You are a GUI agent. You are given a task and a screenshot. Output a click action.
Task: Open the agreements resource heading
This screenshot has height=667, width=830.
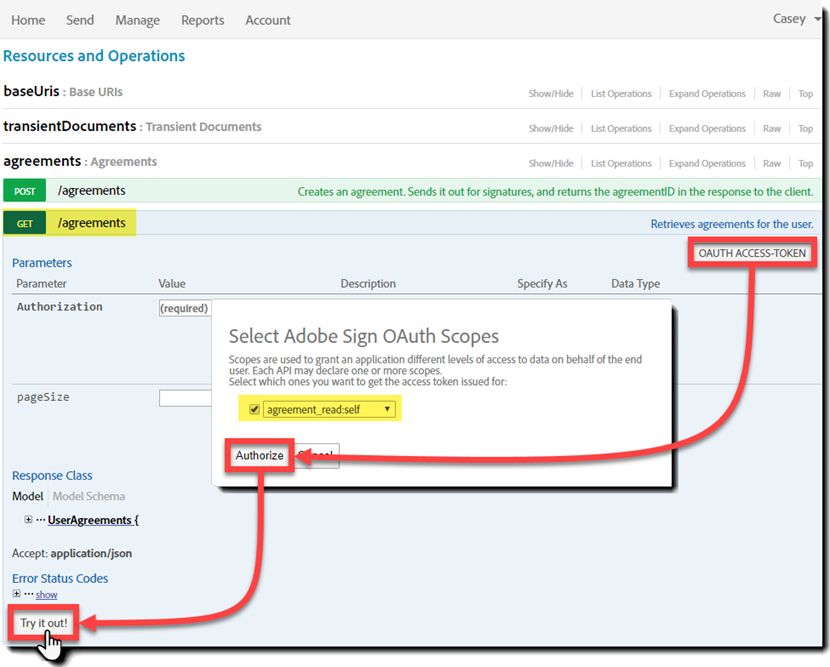coord(42,161)
